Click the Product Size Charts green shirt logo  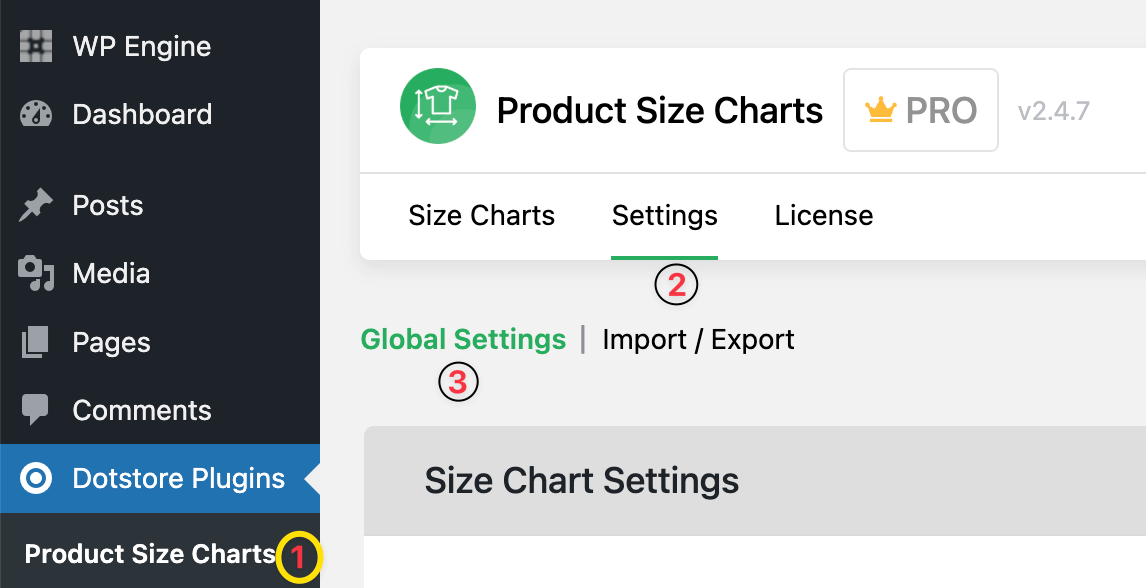[x=437, y=105]
